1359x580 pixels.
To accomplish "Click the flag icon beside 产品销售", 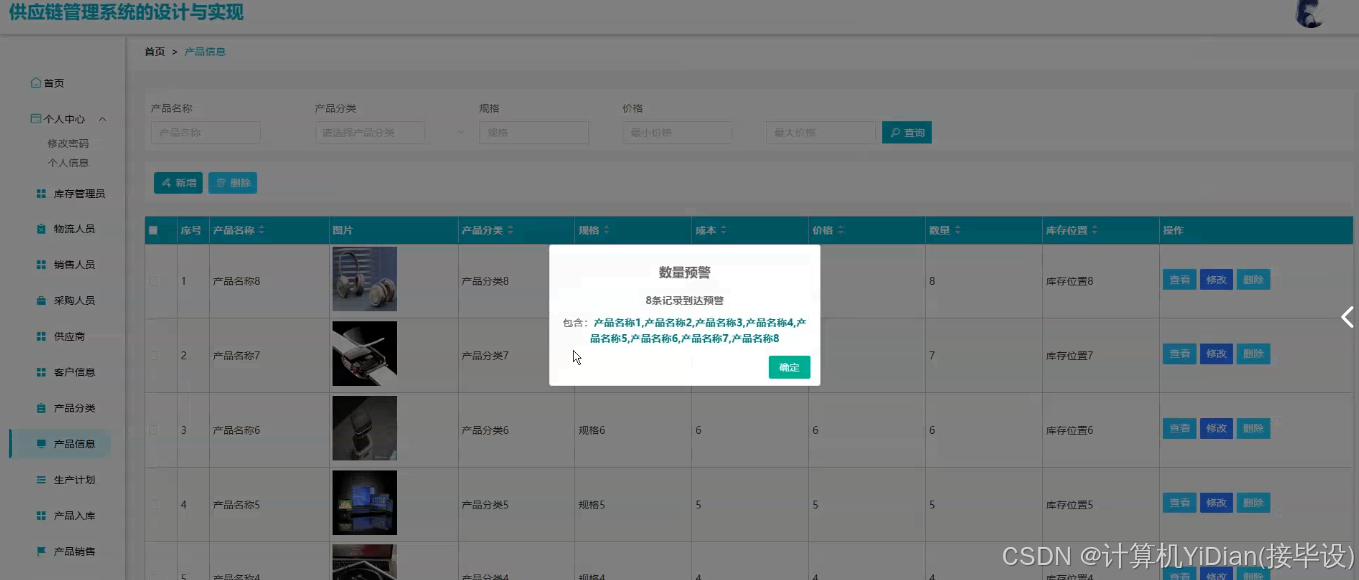I will point(41,551).
